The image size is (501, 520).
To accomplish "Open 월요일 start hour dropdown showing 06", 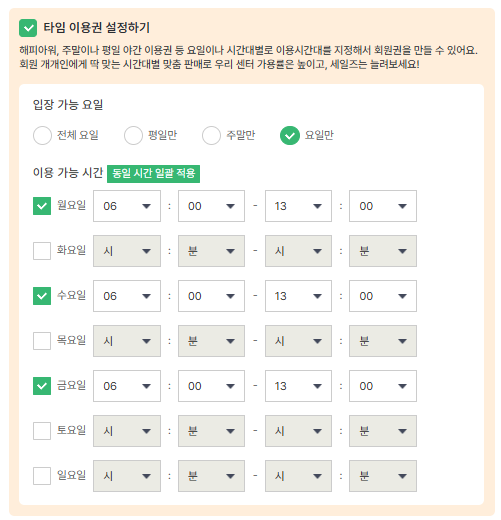I will (127, 206).
